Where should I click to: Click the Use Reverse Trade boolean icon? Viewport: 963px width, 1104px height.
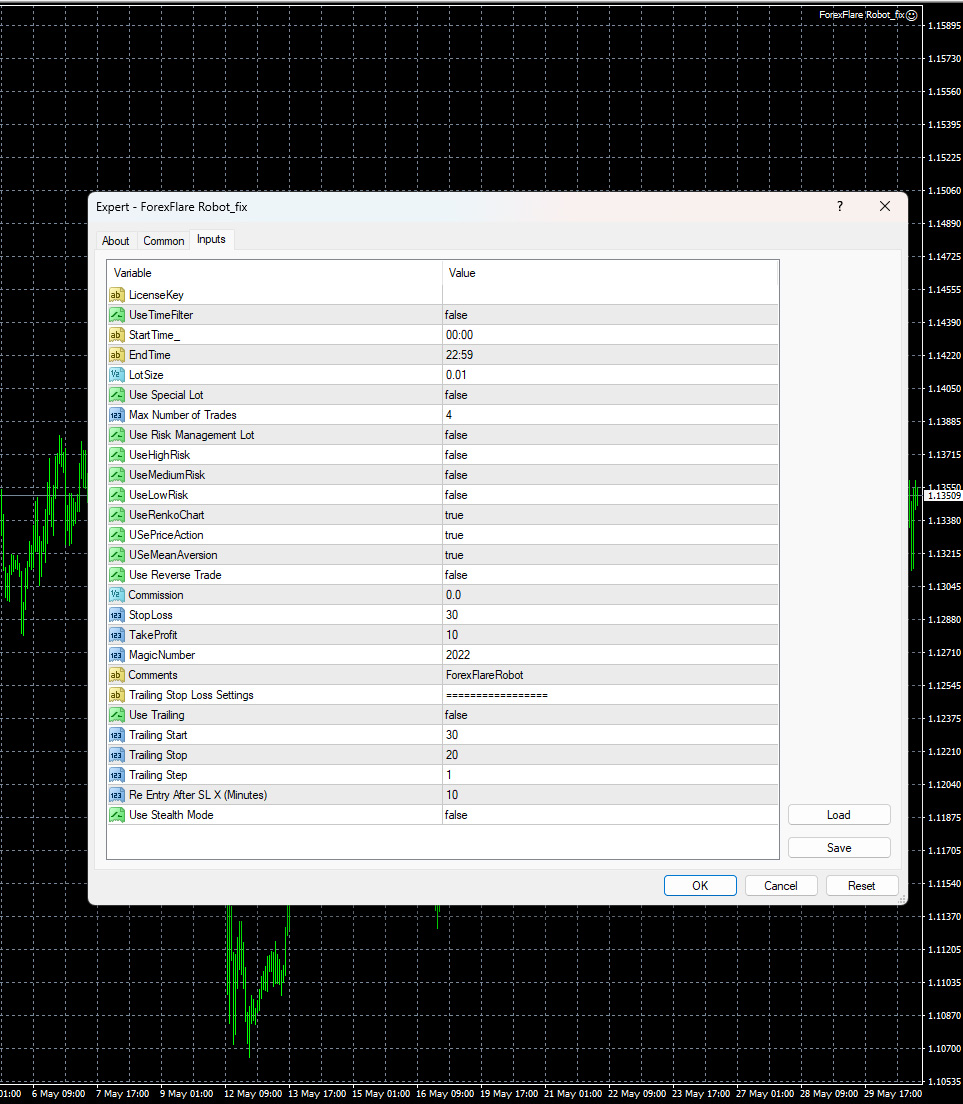(117, 575)
